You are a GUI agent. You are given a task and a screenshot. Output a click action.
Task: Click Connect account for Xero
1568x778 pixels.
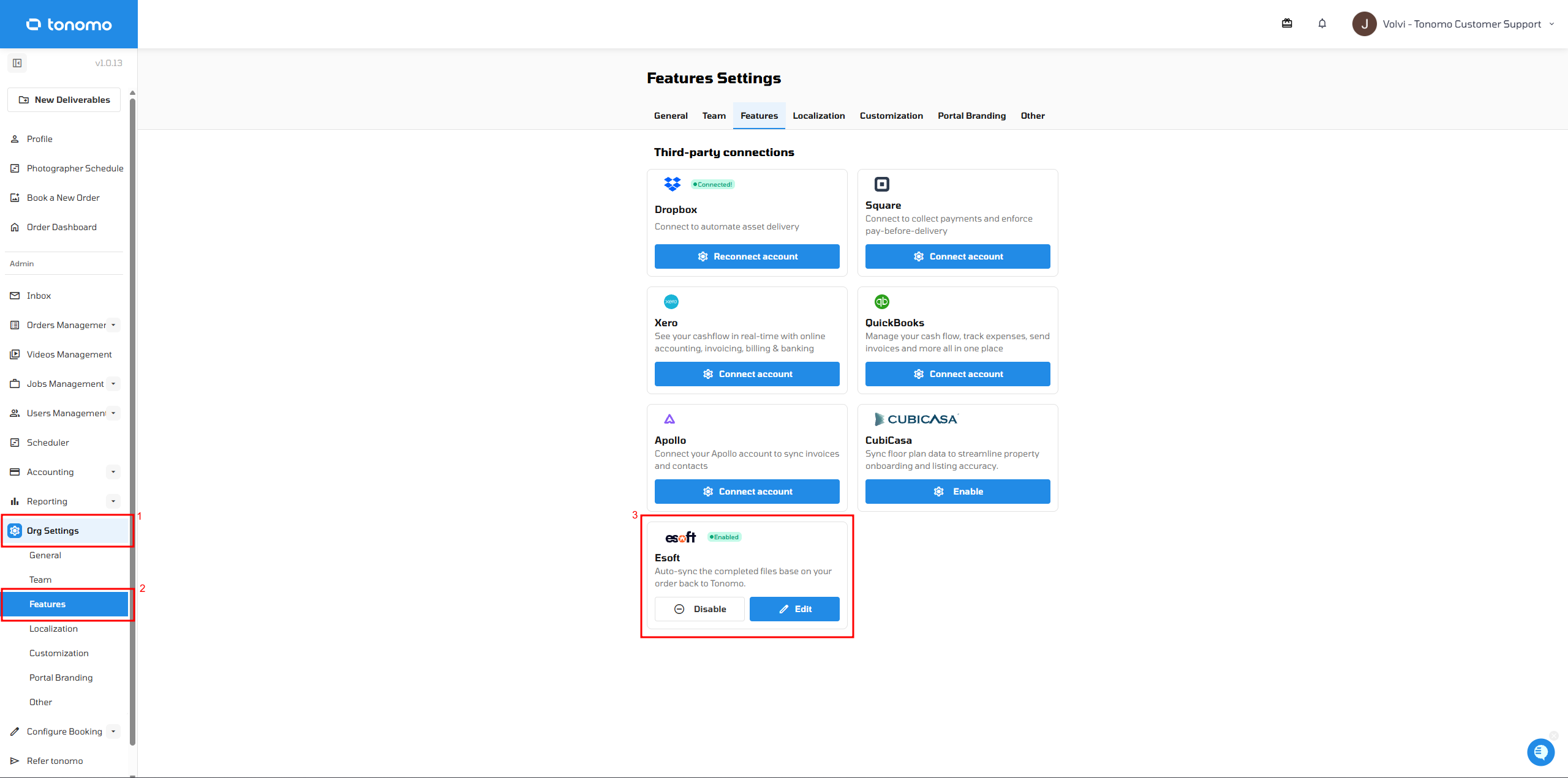pos(747,374)
